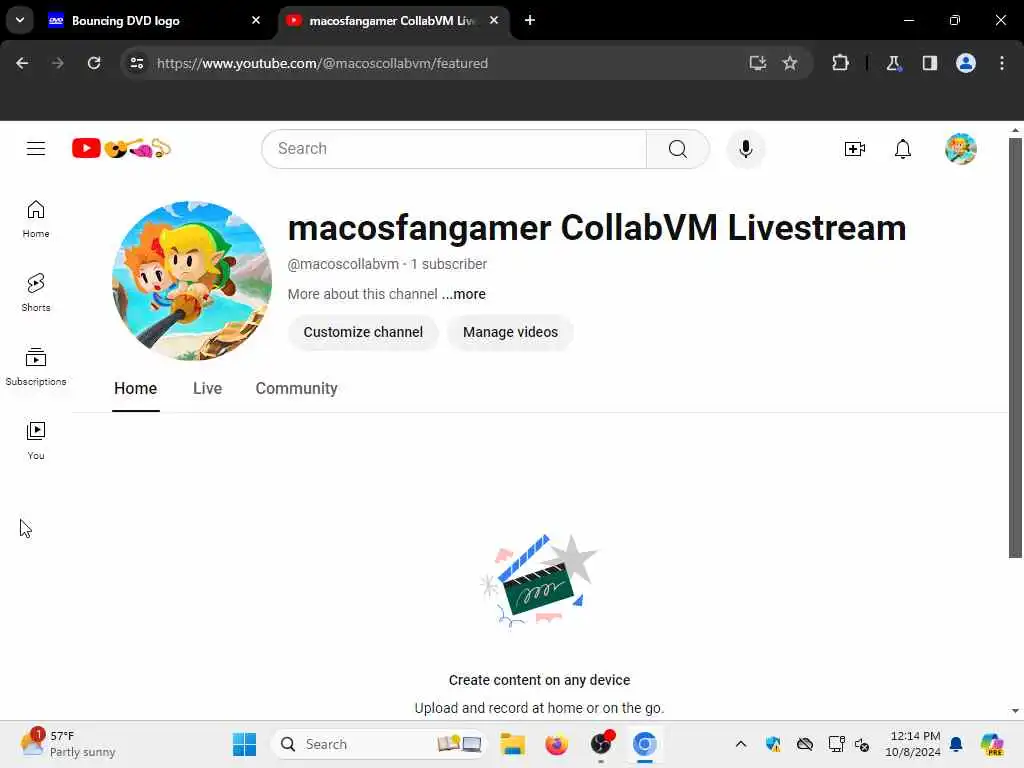Go to Home in the sidebar
The image size is (1024, 768).
pyautogui.click(x=36, y=219)
